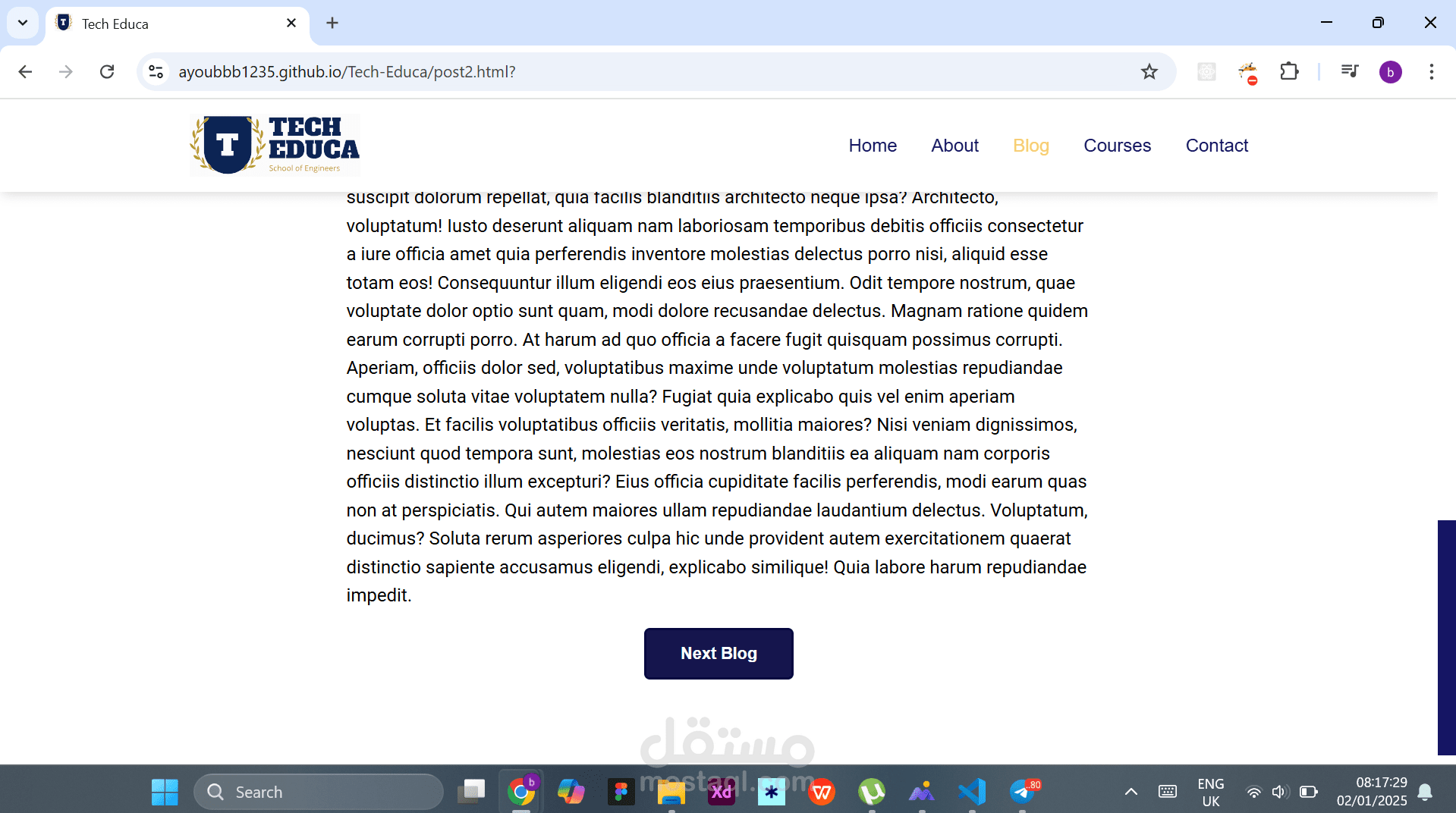
Task: Open Visual Studio Code from the taskbar
Action: pos(972,792)
